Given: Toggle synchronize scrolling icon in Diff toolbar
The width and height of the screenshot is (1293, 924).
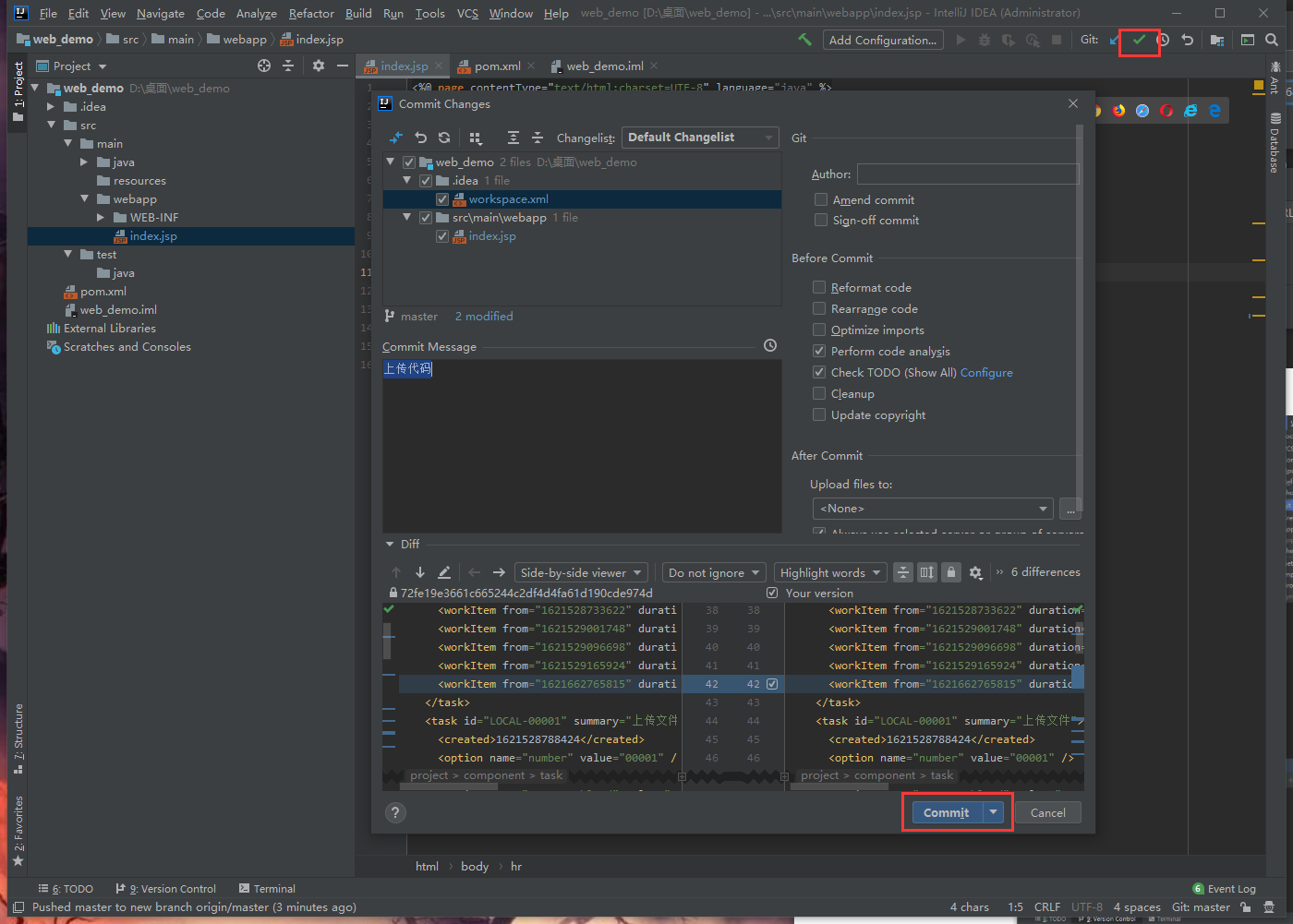Looking at the screenshot, I should tap(927, 572).
